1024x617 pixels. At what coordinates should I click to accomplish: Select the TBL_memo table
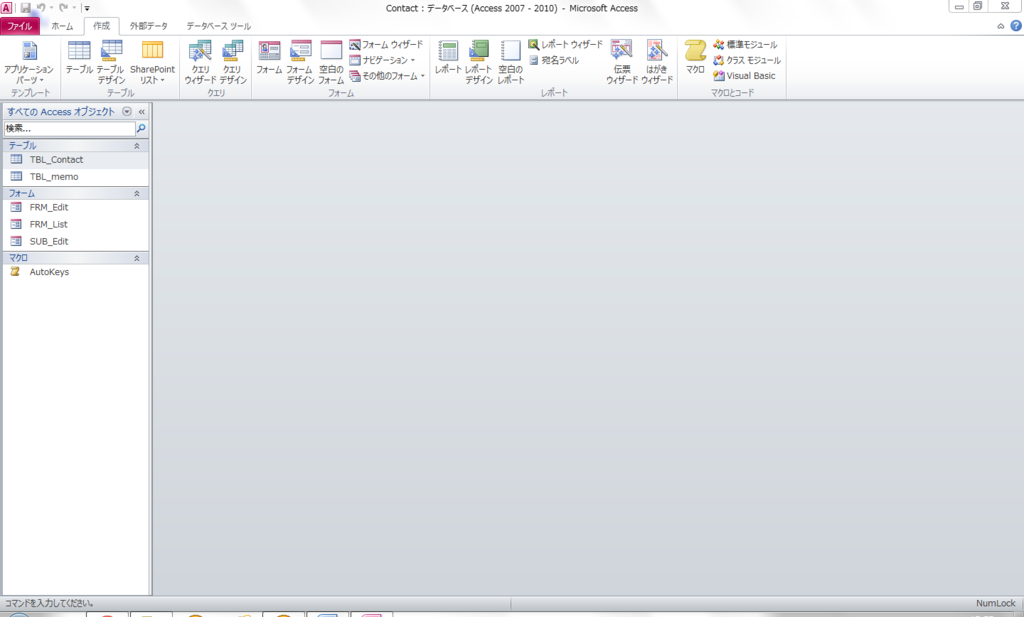tap(76, 176)
